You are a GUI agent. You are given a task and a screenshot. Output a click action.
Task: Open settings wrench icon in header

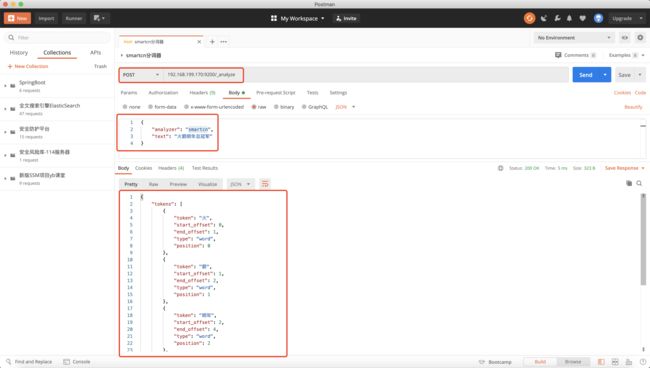[557, 18]
